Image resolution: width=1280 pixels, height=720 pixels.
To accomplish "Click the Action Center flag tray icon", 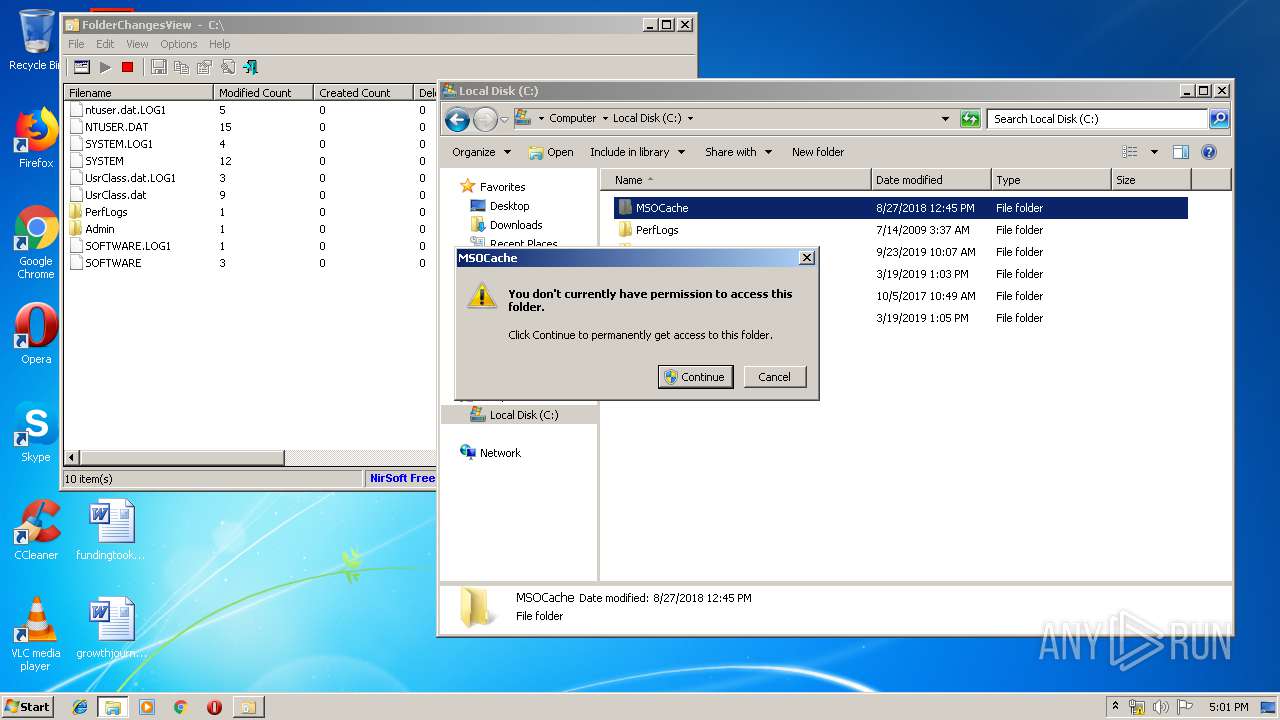I will [x=1184, y=707].
